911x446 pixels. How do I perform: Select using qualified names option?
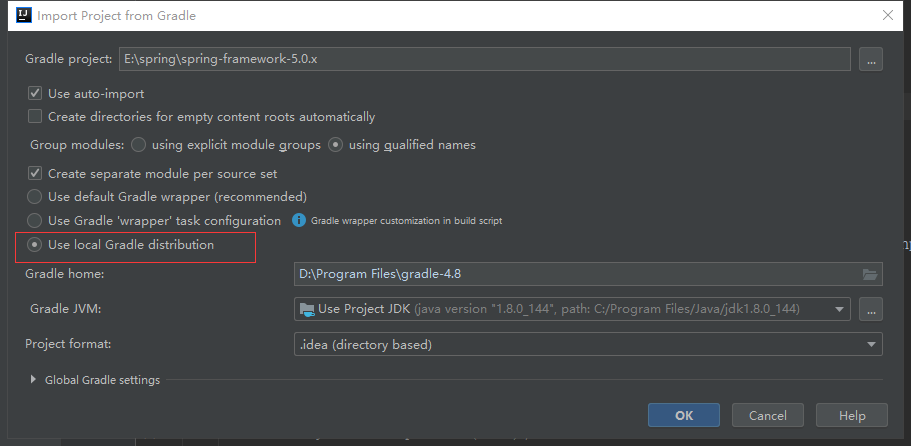336,145
